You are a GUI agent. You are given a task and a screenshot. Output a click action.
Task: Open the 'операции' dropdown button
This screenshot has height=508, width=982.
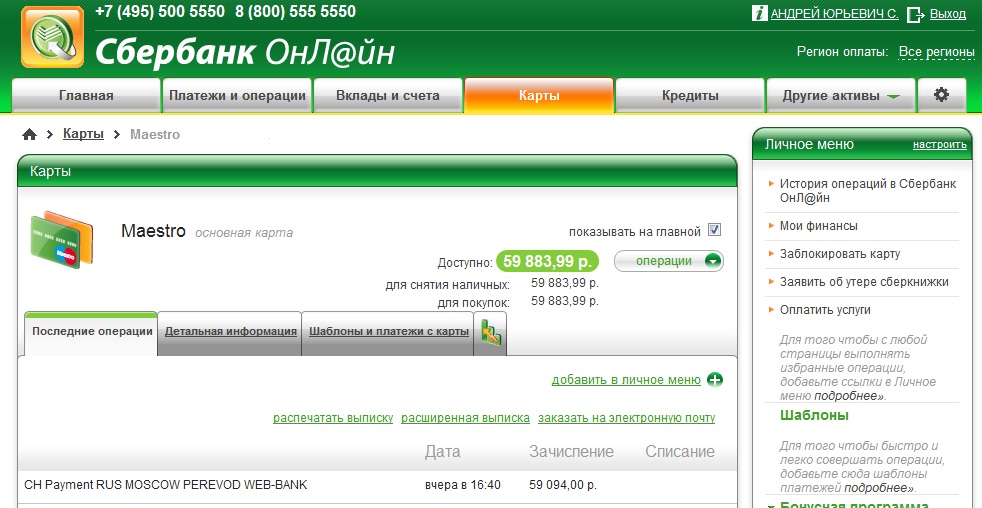[669, 261]
